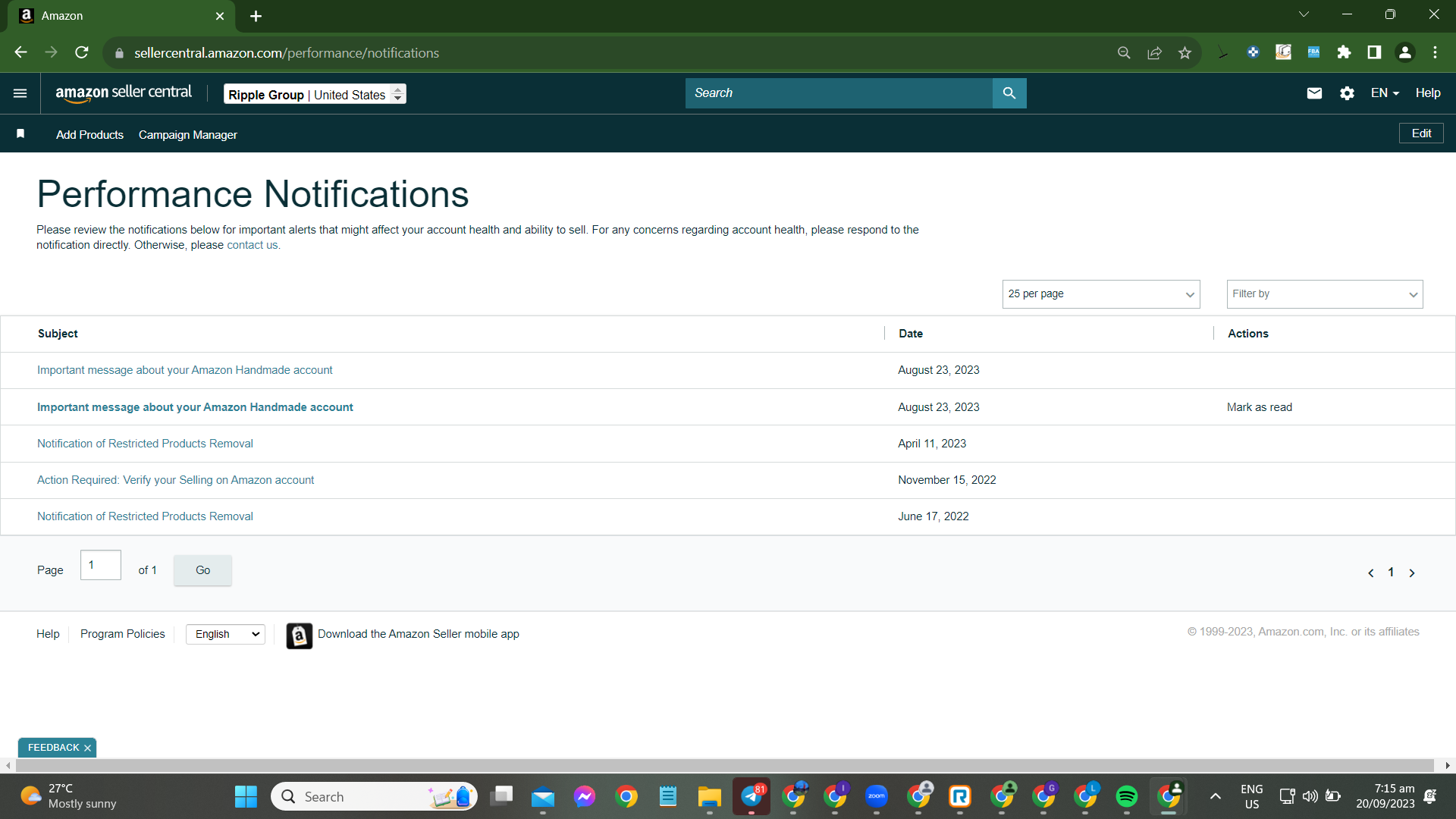Open the Chrome profile avatar
Screen dimensions: 1456x819
tap(1404, 52)
